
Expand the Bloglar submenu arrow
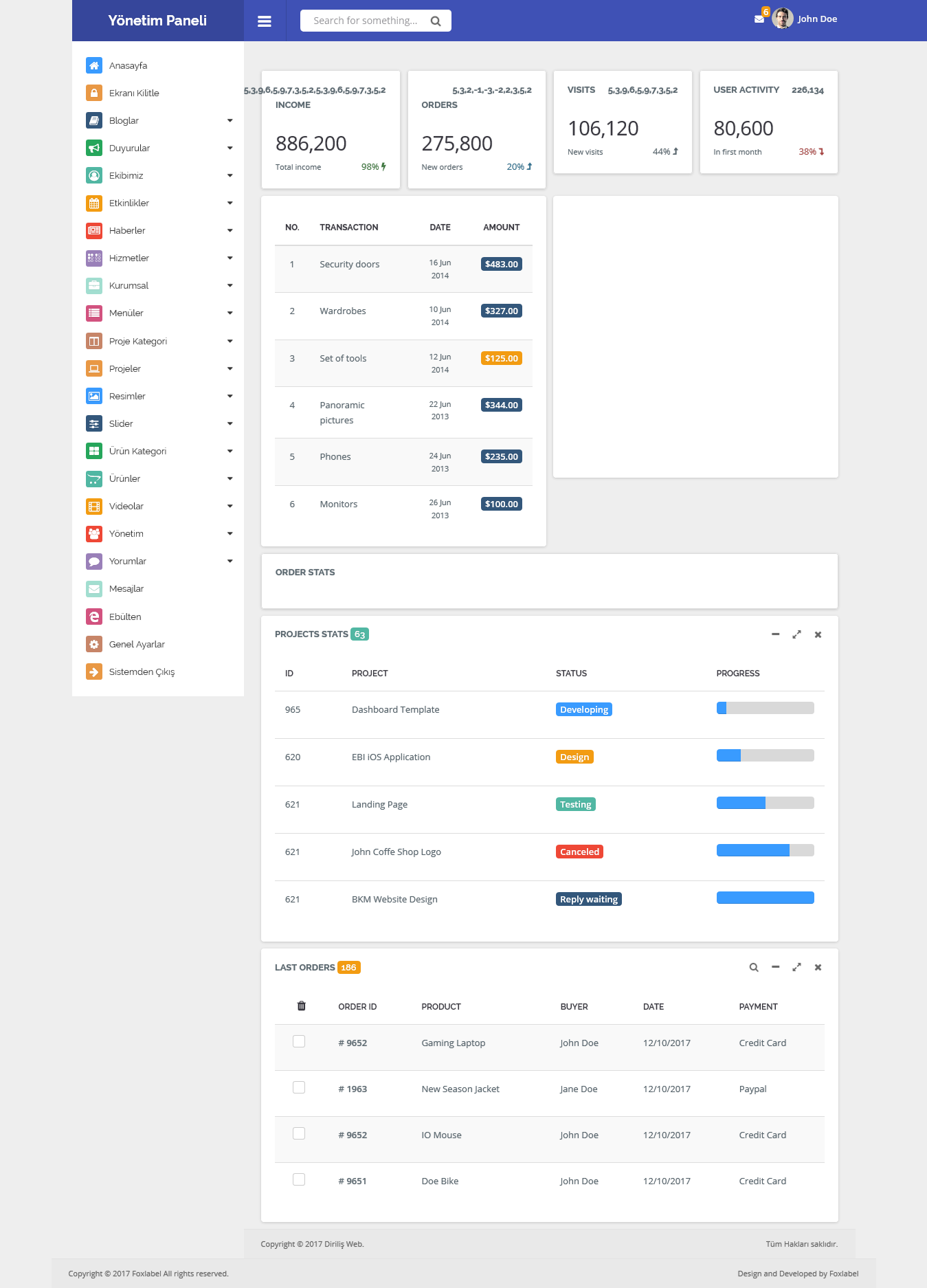(x=230, y=121)
